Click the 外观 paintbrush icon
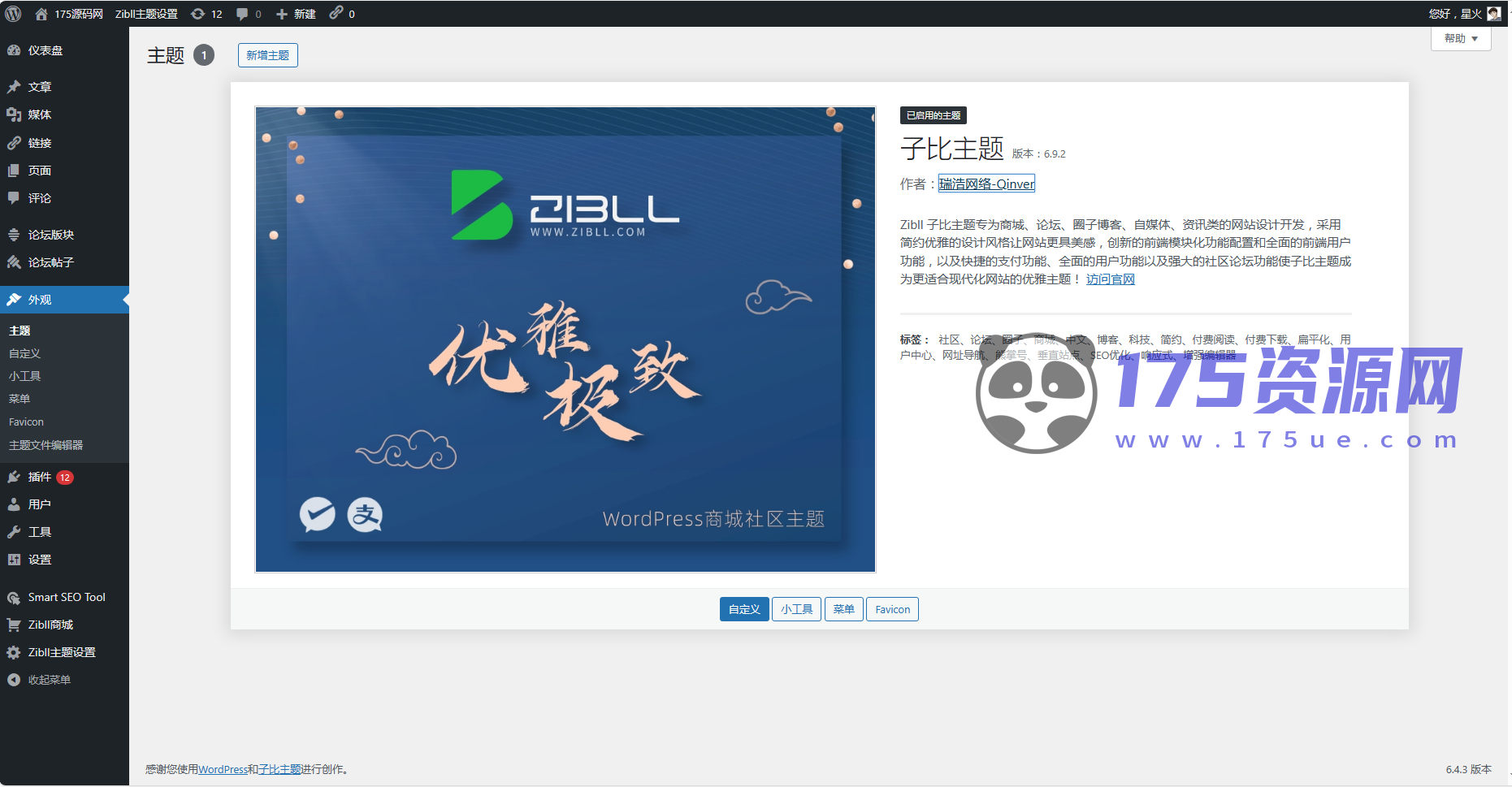This screenshot has height=787, width=1512. (x=14, y=300)
